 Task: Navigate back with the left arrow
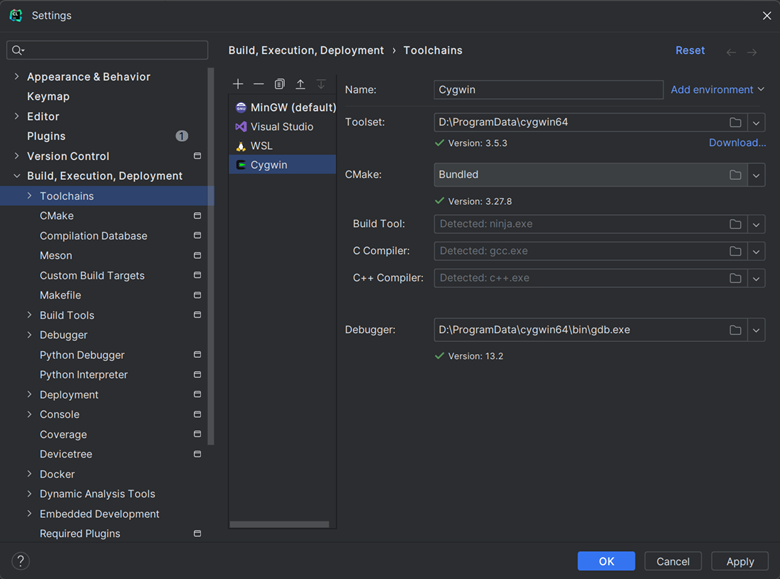pyautogui.click(x=731, y=52)
